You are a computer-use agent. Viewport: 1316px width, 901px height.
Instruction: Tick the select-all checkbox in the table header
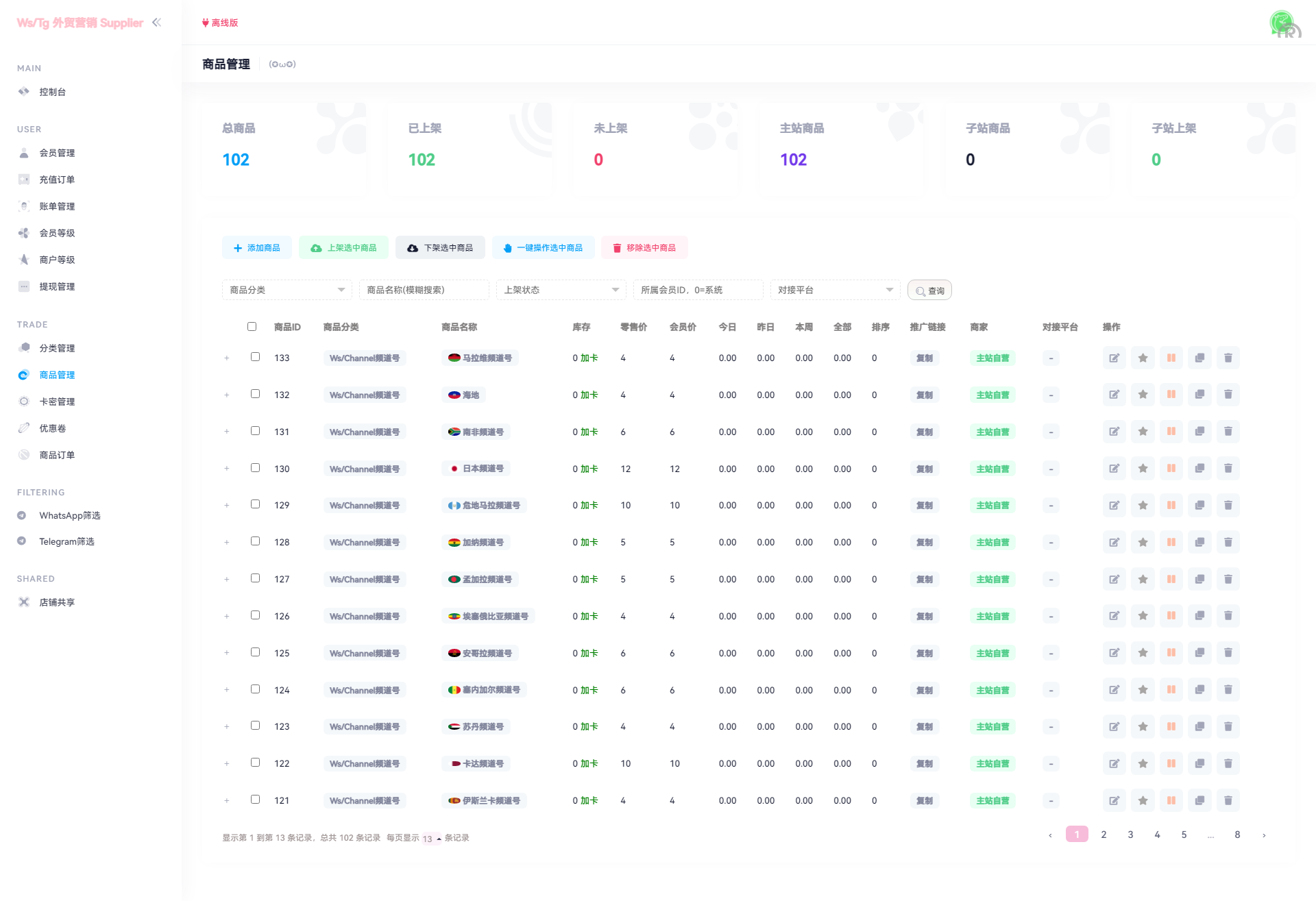pyautogui.click(x=252, y=327)
